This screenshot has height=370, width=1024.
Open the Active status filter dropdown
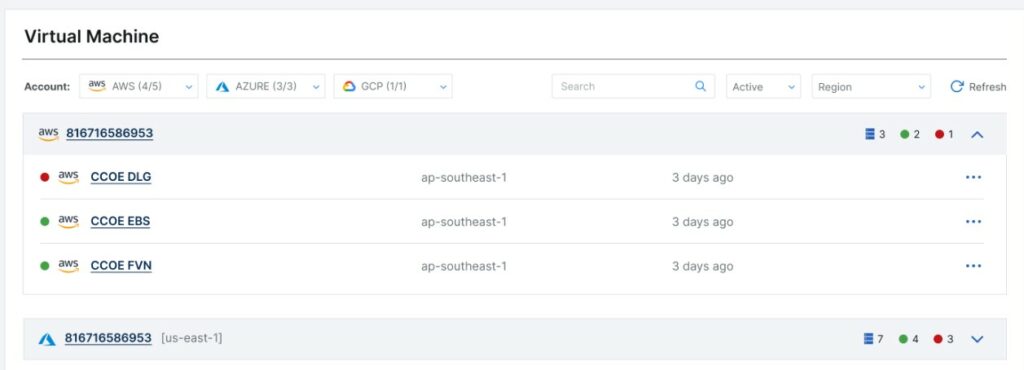click(763, 86)
